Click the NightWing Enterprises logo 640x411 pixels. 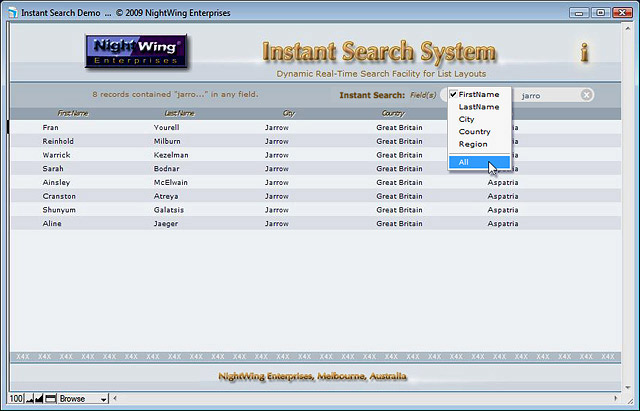(136, 51)
